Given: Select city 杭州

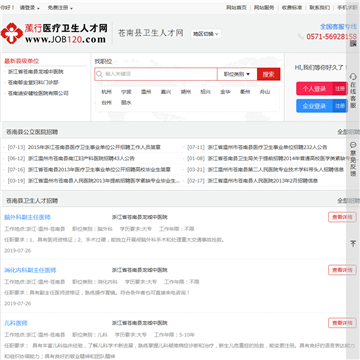Looking at the screenshot, I should tap(107, 92).
